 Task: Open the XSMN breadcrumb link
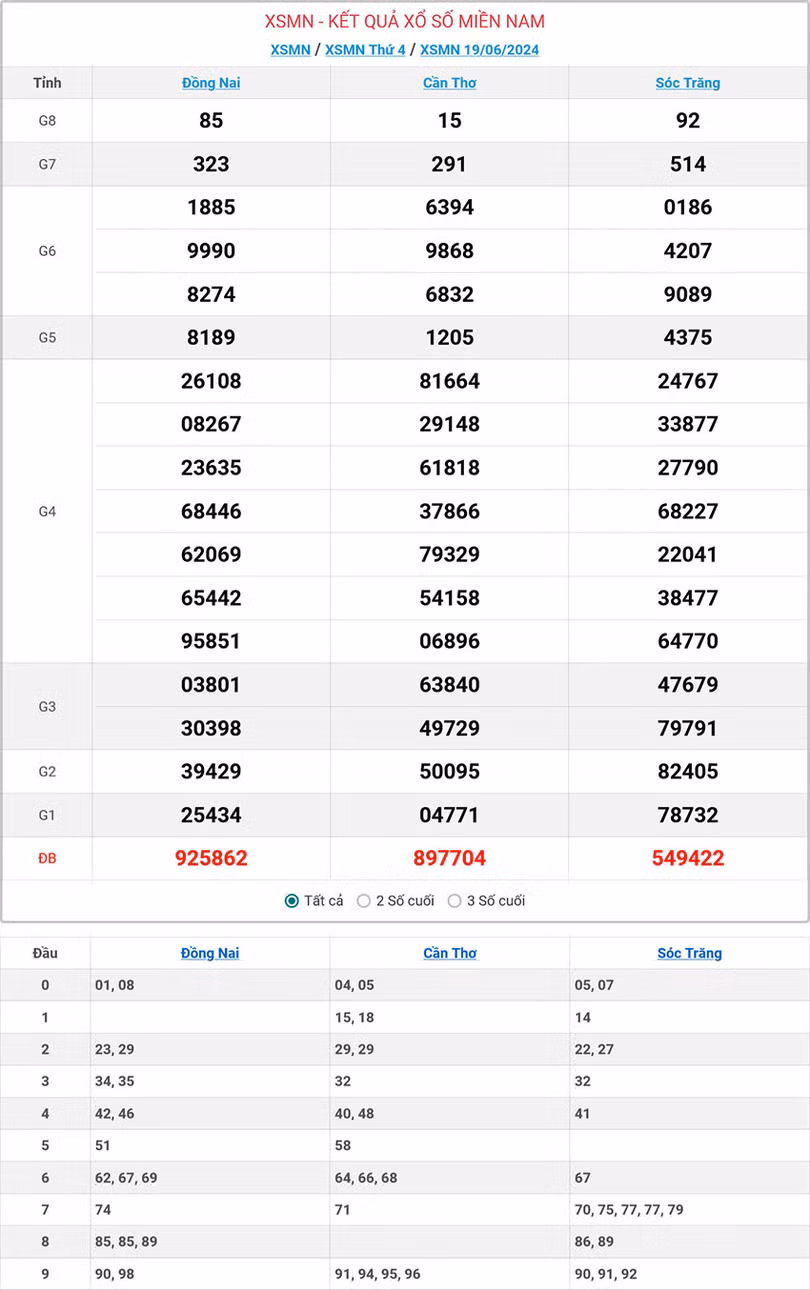point(290,50)
